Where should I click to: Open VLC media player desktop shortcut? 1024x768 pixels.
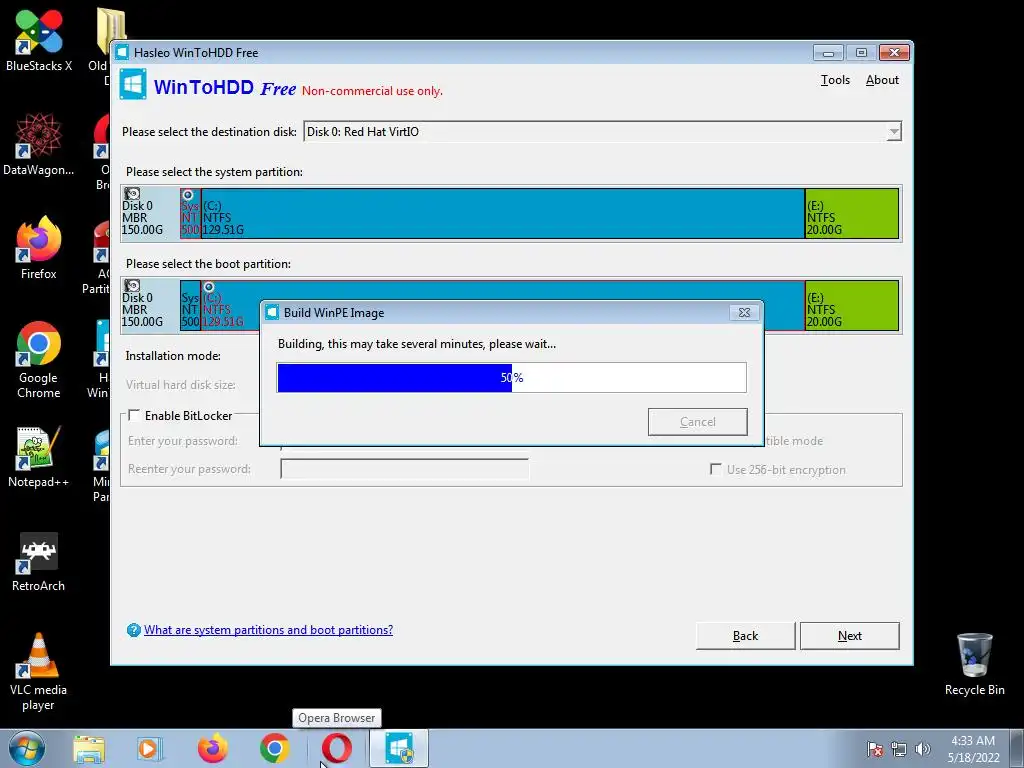(39, 671)
